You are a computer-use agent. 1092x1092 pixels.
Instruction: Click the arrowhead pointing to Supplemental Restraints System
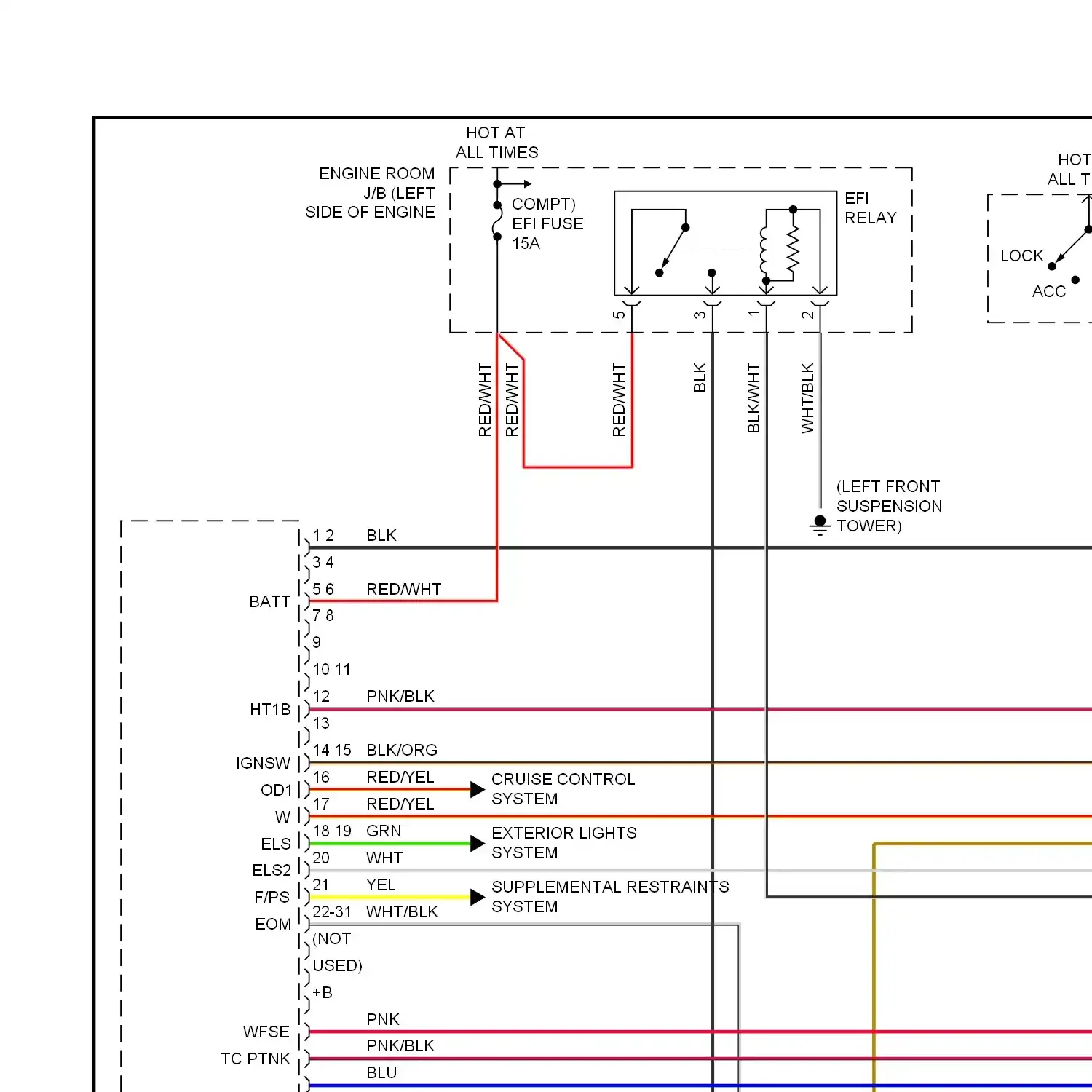pyautogui.click(x=478, y=897)
